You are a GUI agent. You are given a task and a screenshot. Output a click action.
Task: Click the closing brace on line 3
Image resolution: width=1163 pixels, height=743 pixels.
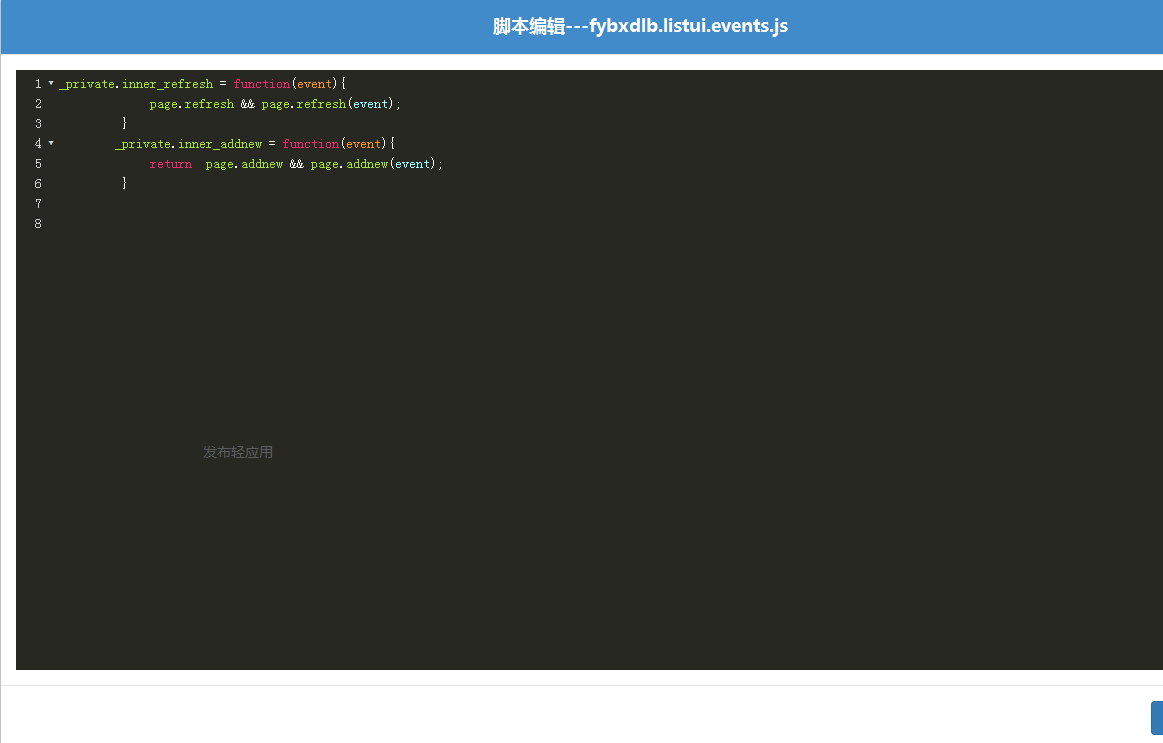125,124
